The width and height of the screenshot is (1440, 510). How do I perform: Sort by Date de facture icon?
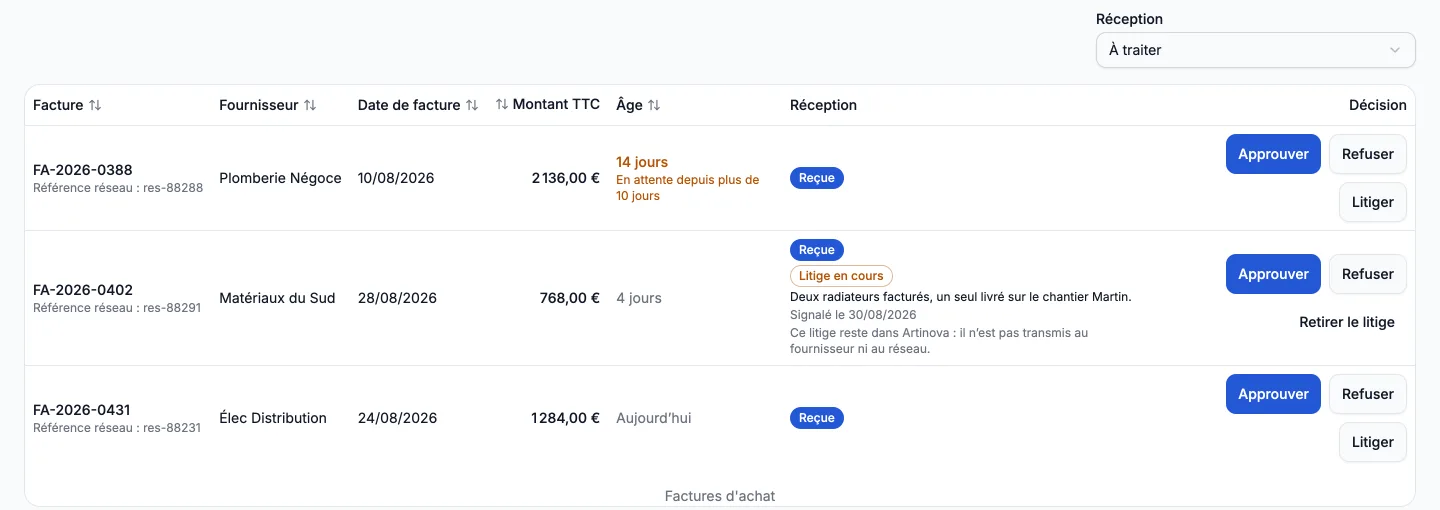pos(472,105)
